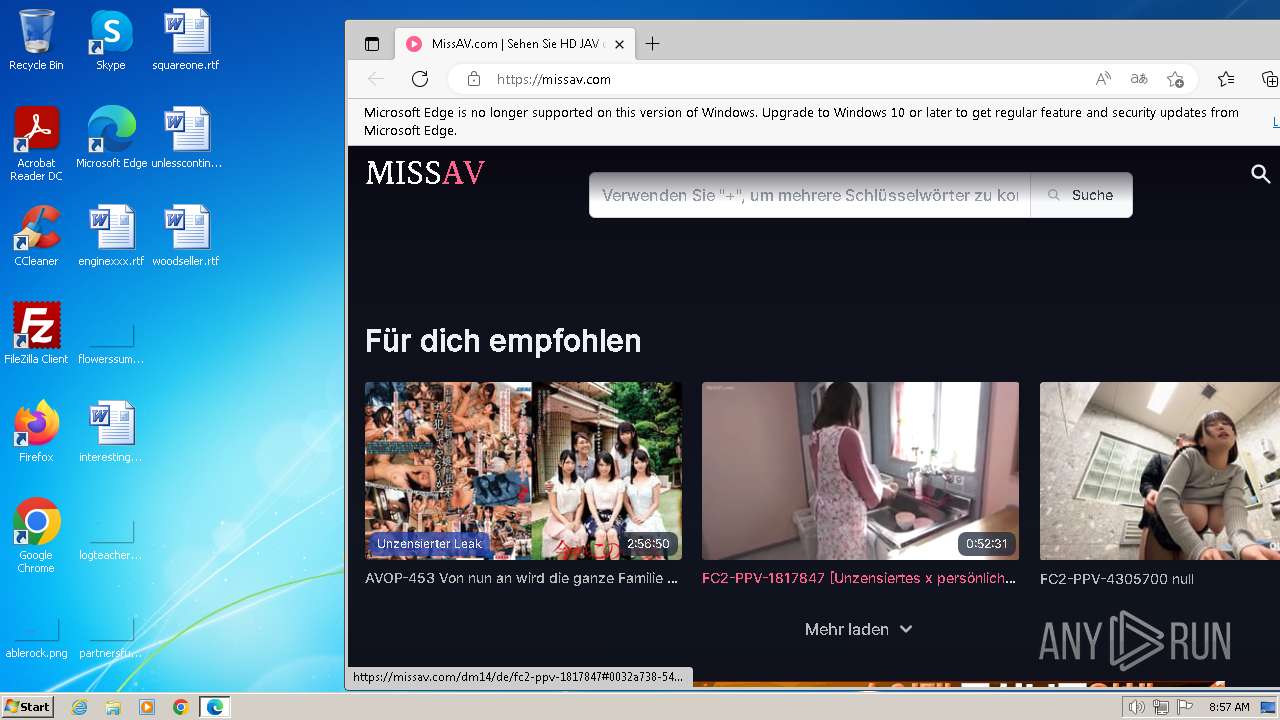Click the Translate page icon
1280x720 pixels.
coord(1139,79)
